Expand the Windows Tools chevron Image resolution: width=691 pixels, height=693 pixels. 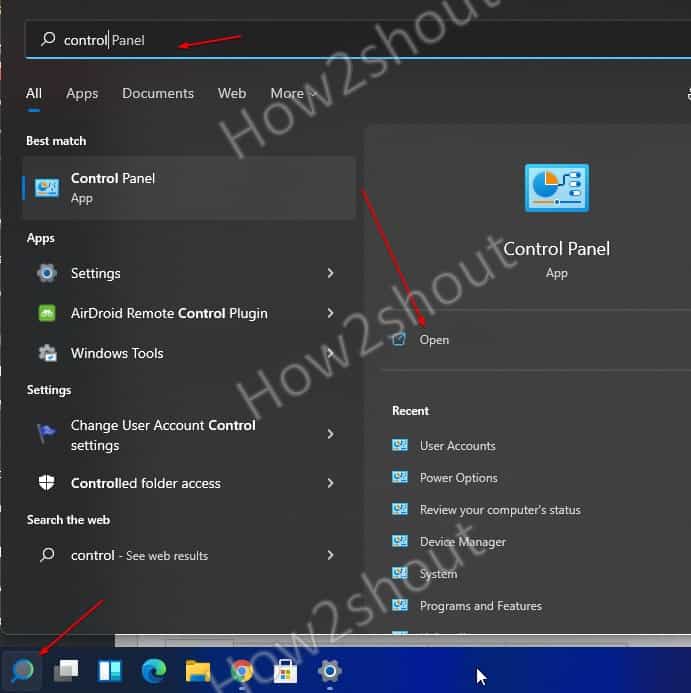330,353
